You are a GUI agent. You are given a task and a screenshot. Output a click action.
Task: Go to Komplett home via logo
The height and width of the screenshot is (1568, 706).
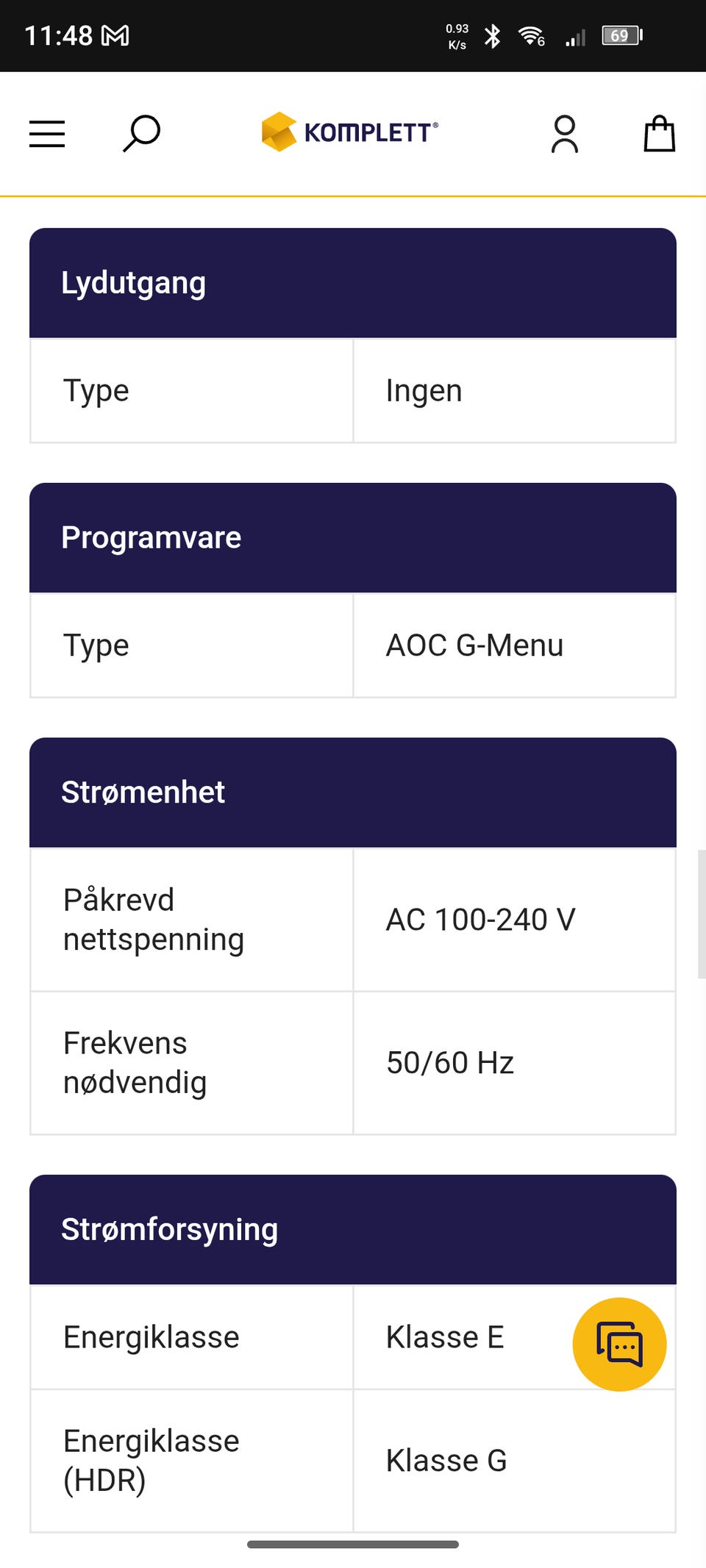point(350,132)
